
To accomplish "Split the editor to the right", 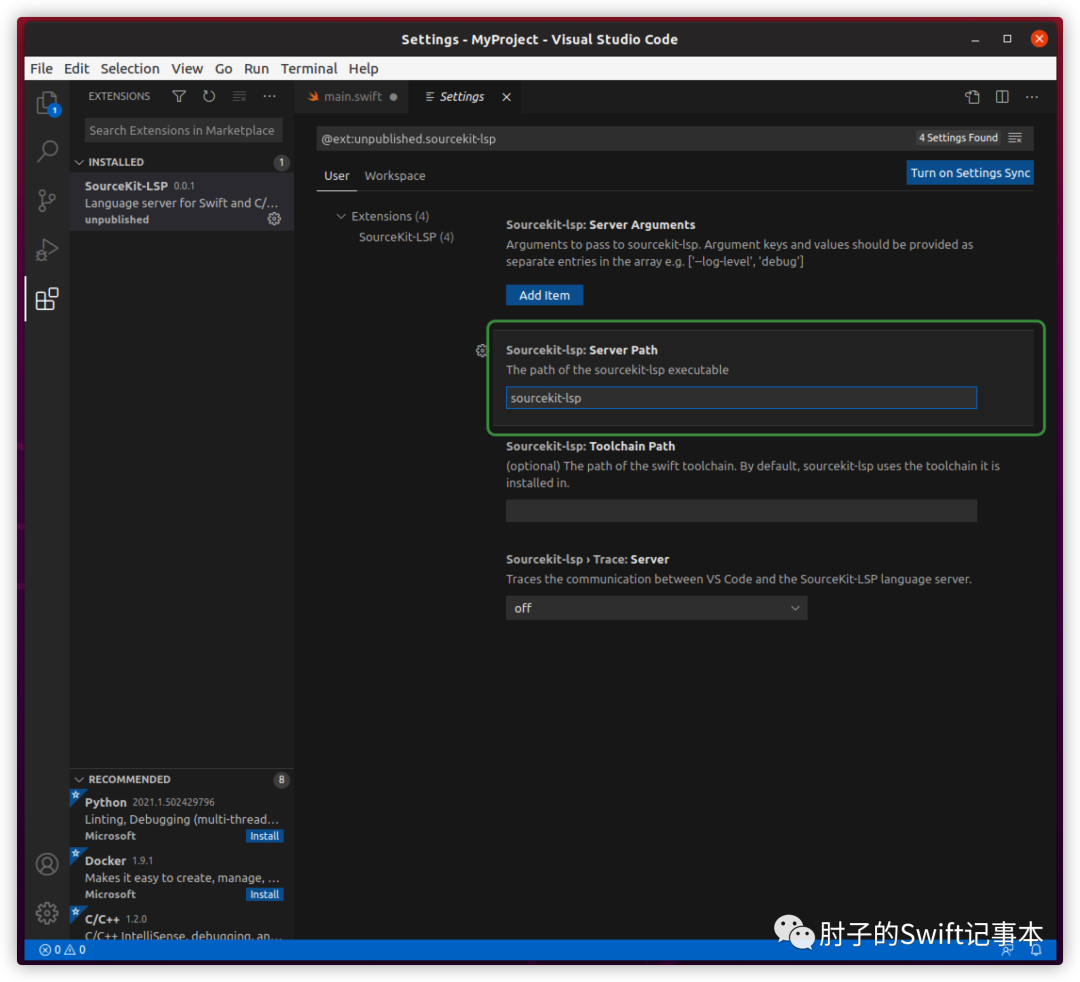I will 1002,97.
